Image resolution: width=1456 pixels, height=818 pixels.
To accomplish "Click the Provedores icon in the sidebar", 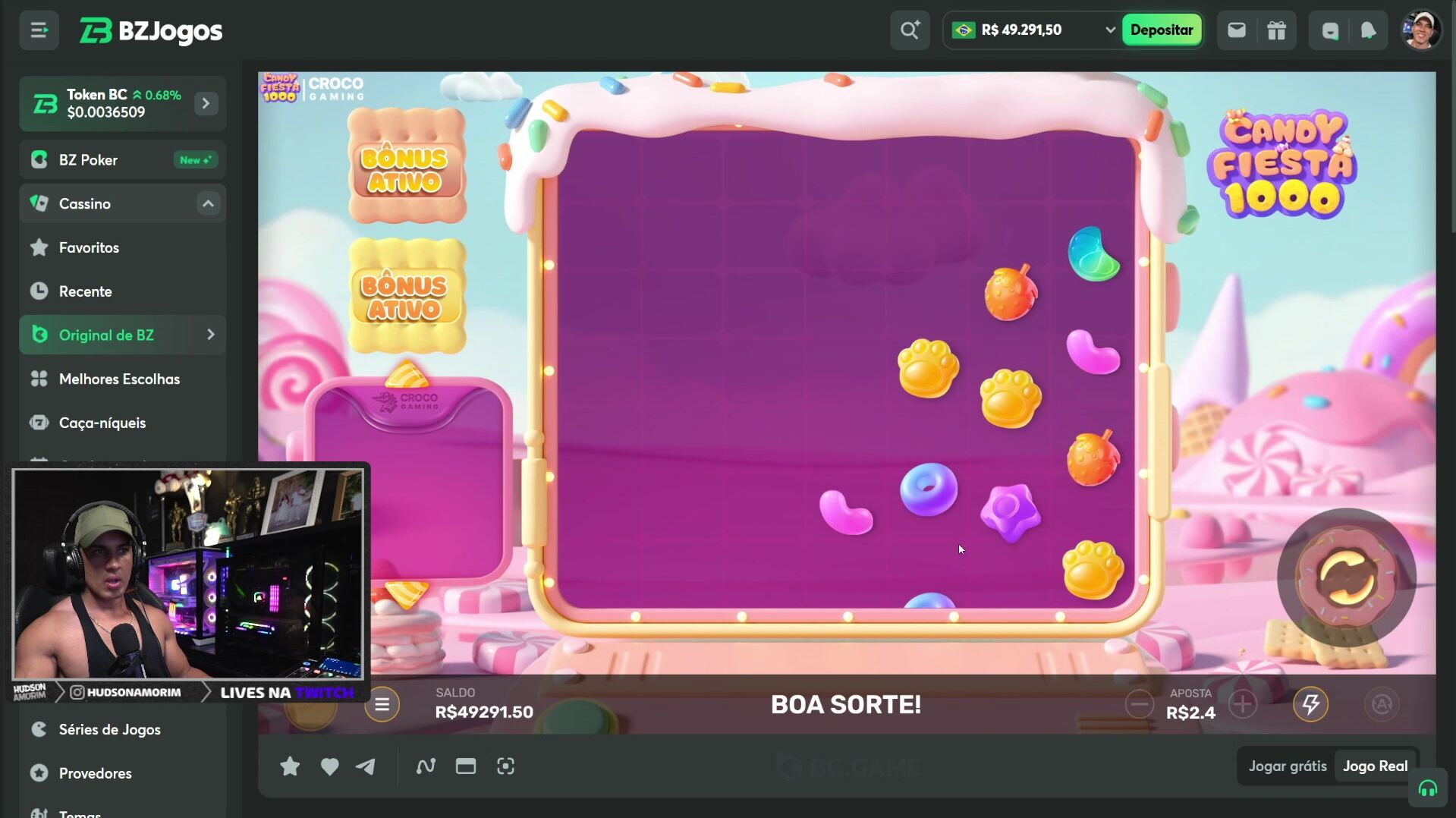I will pos(39,773).
